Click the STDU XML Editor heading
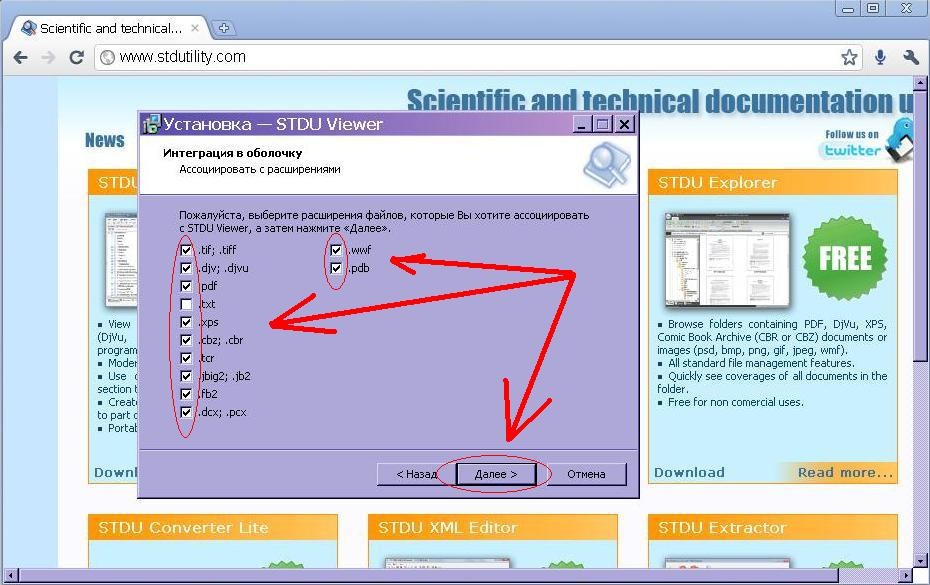930x585 pixels. (x=448, y=527)
